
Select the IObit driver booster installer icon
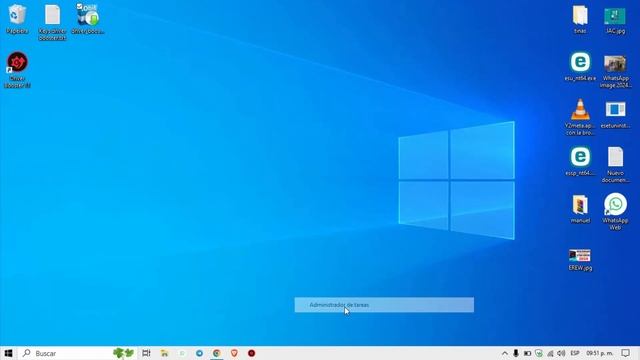pyautogui.click(x=88, y=19)
